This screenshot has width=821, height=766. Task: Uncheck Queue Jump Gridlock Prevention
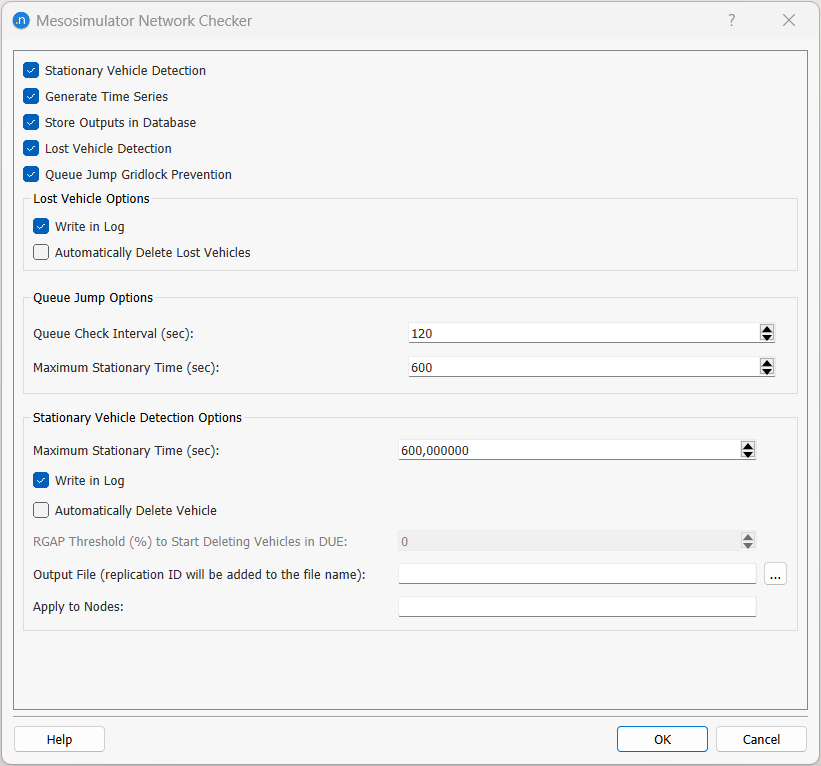[x=30, y=174]
